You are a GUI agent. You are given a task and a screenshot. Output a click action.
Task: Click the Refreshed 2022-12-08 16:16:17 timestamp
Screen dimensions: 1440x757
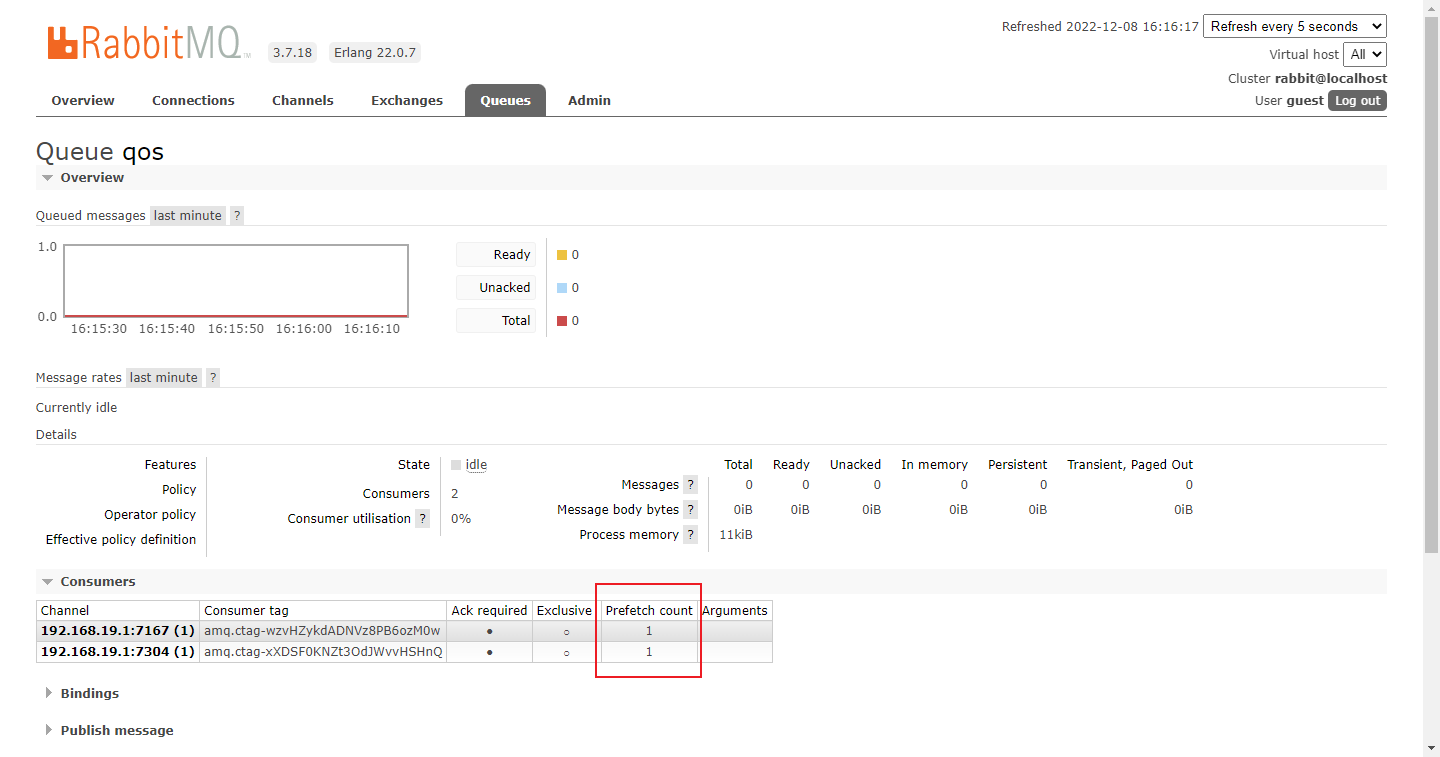pyautogui.click(x=1100, y=27)
